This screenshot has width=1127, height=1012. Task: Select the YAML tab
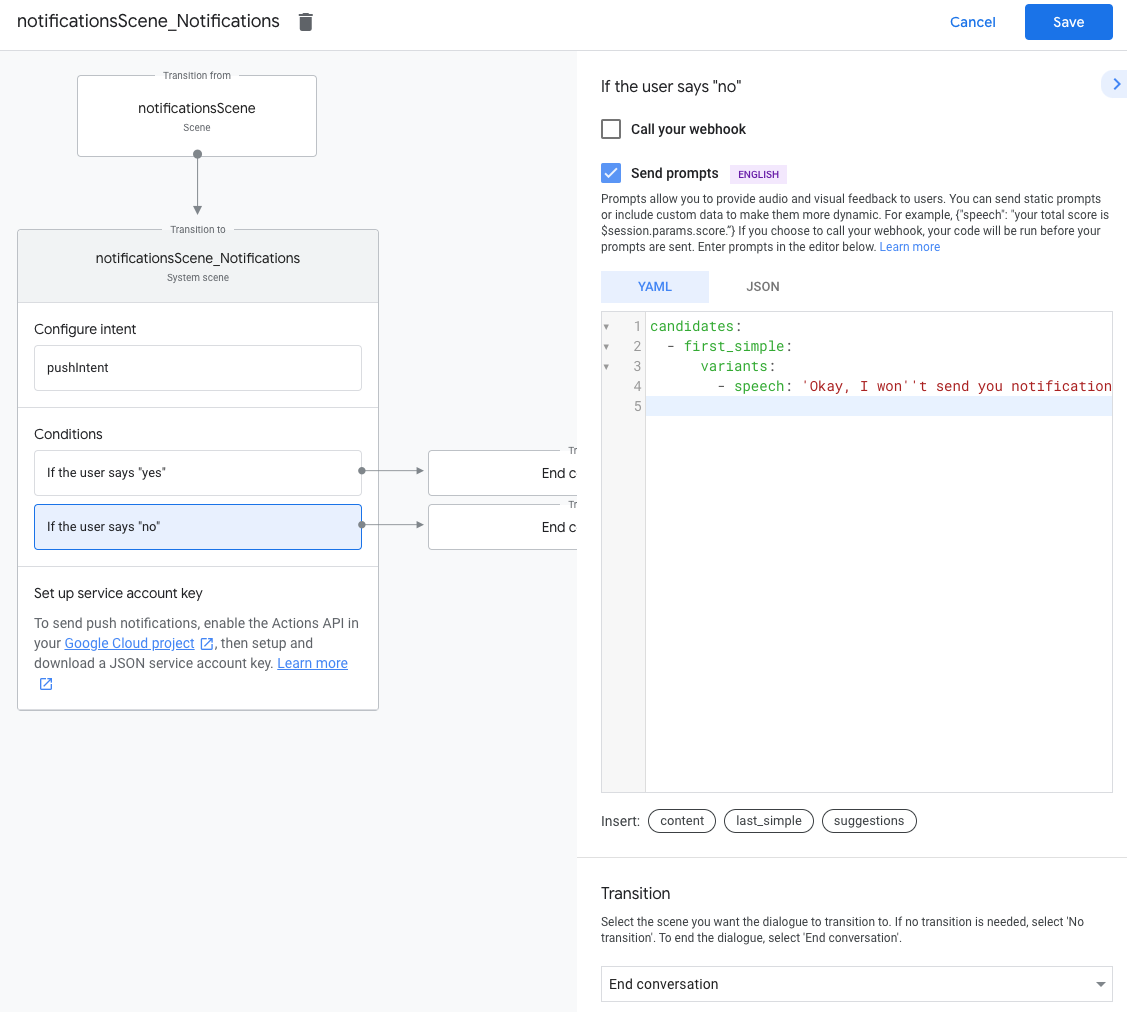click(655, 287)
